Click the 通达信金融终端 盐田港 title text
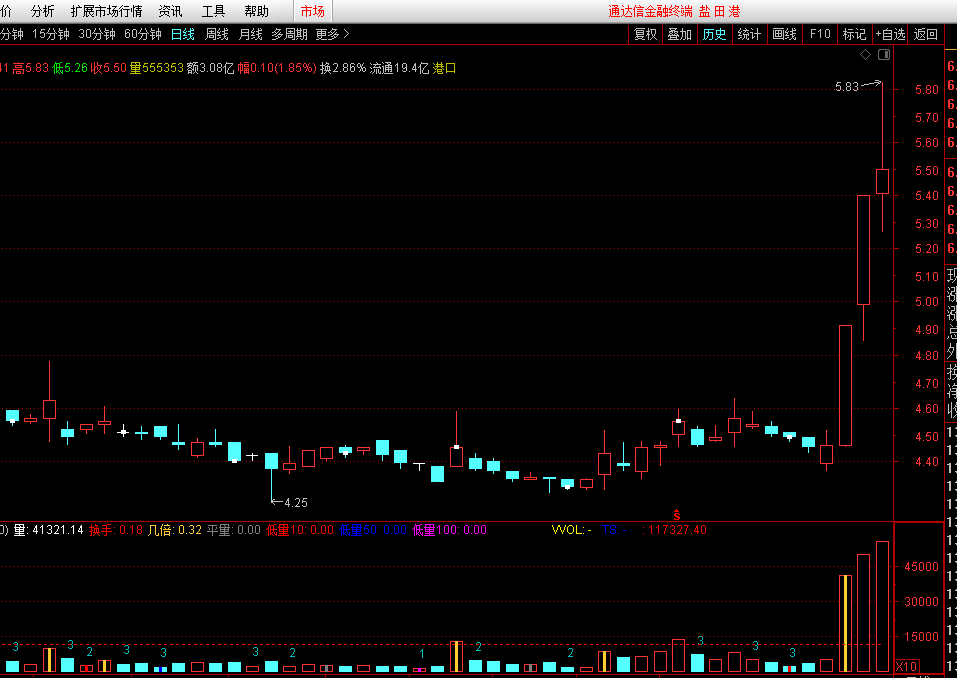Screen dimensions: 957x678 (x=674, y=12)
